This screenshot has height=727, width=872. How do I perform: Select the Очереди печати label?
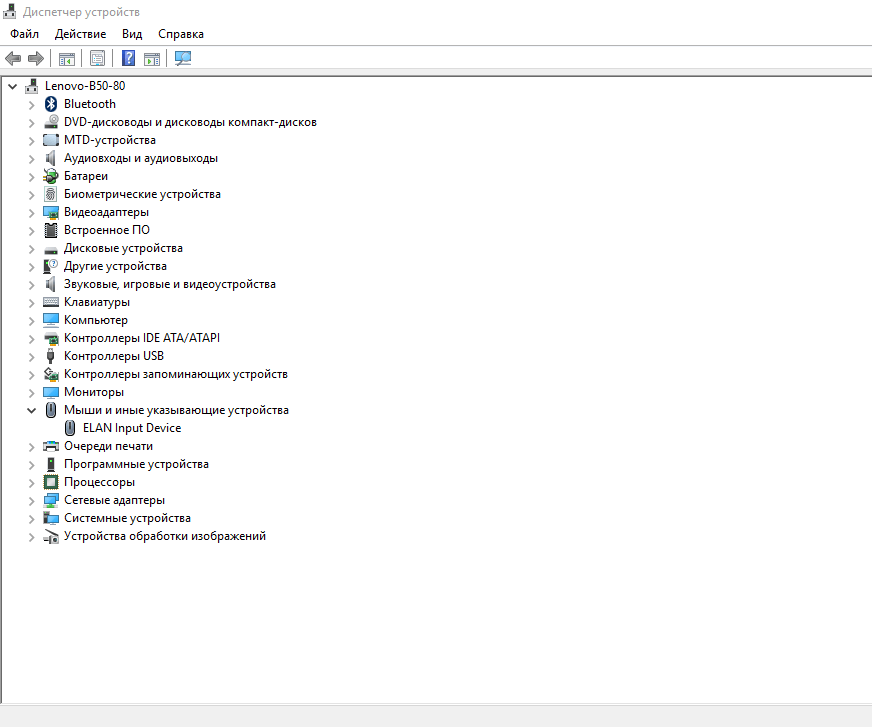pos(108,446)
